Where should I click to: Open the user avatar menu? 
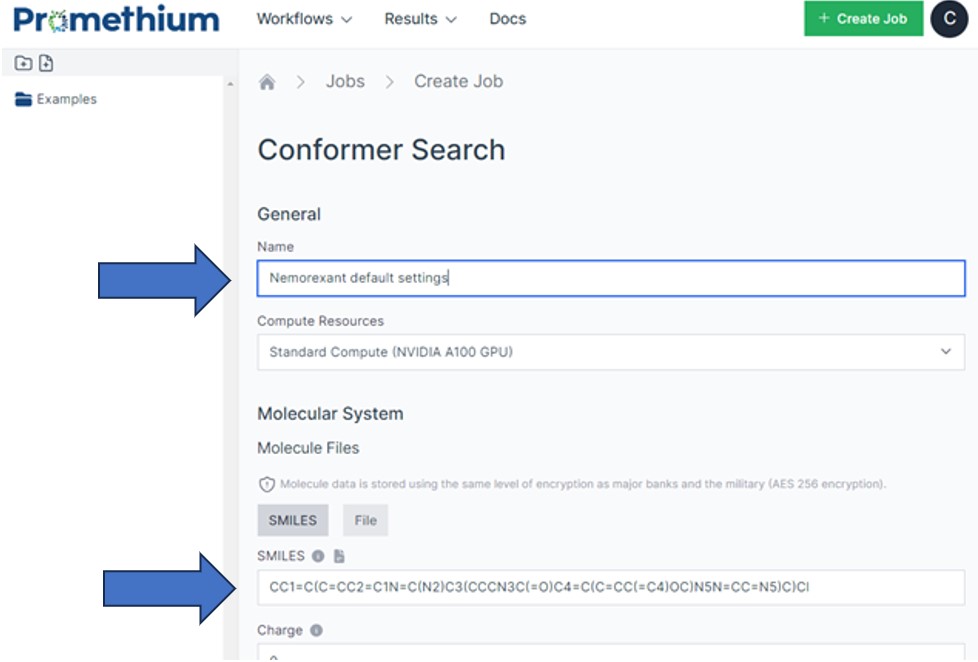click(948, 19)
